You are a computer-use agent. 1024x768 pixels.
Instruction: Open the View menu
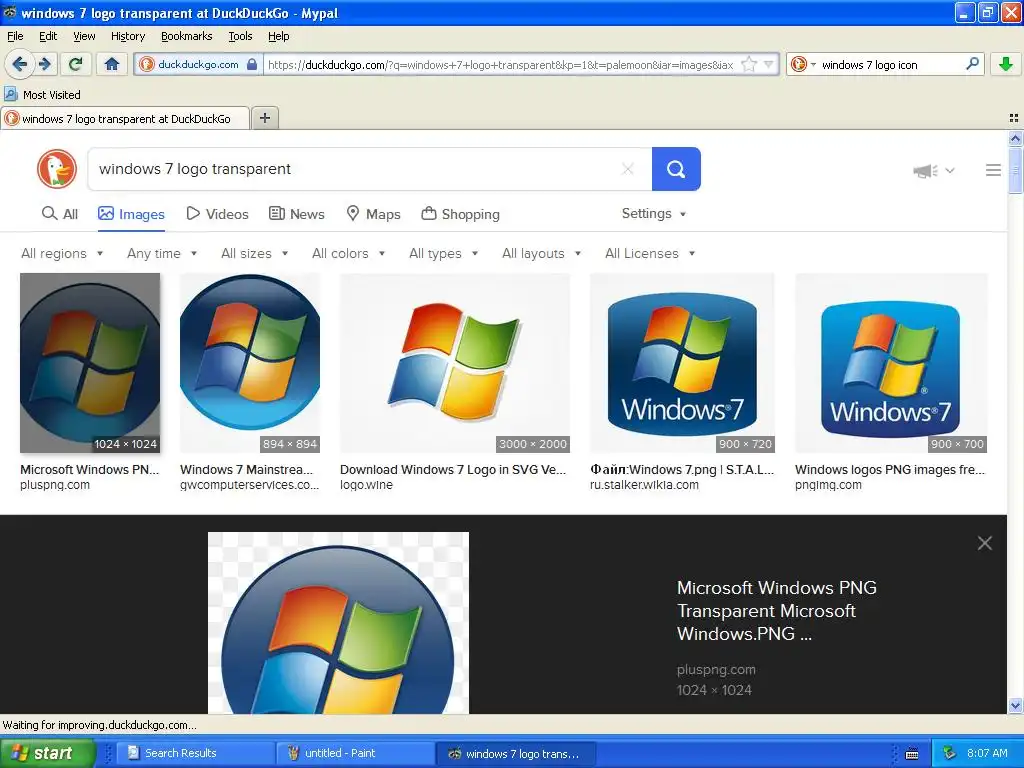tap(84, 36)
